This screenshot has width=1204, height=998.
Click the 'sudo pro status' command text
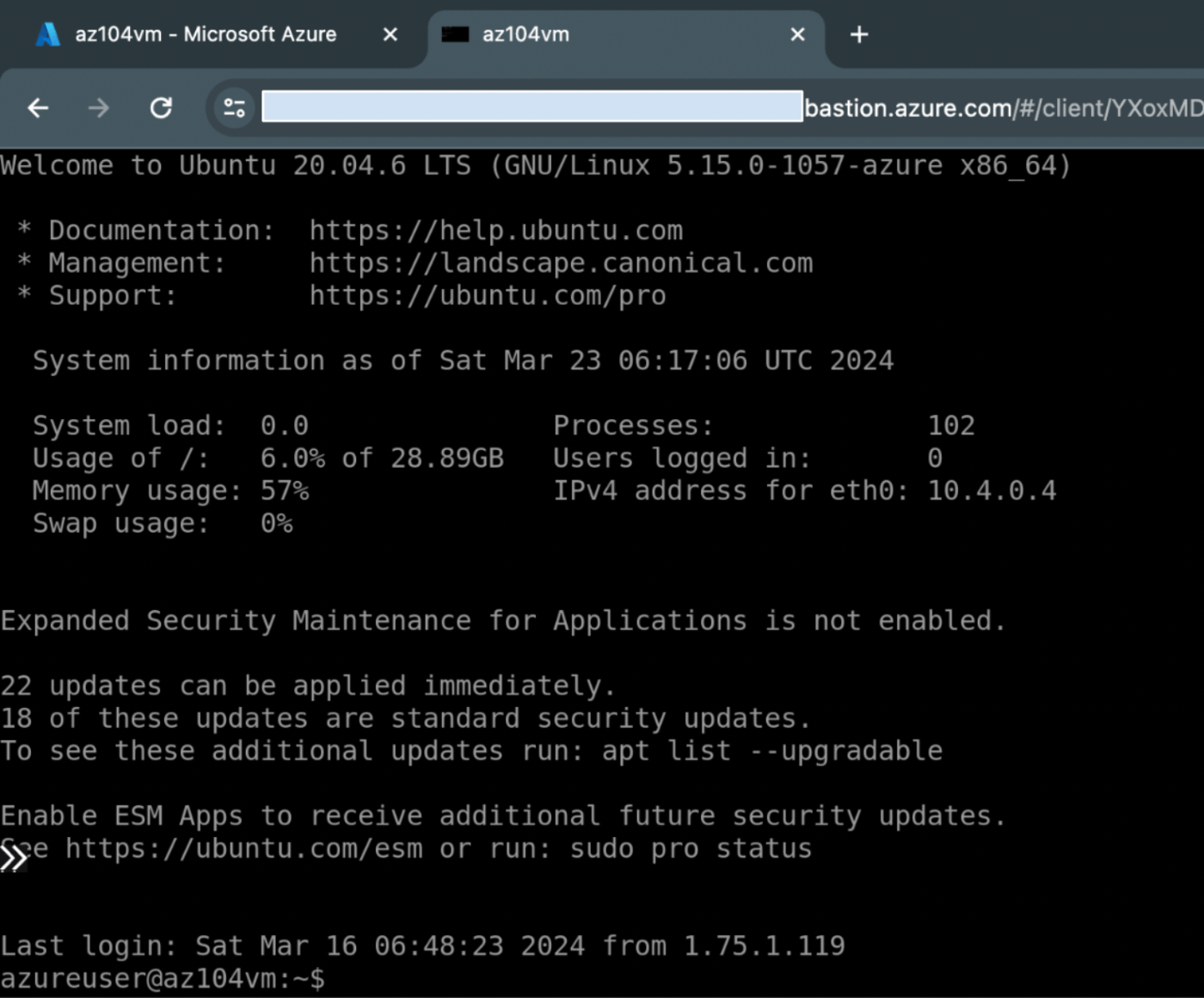tap(691, 849)
